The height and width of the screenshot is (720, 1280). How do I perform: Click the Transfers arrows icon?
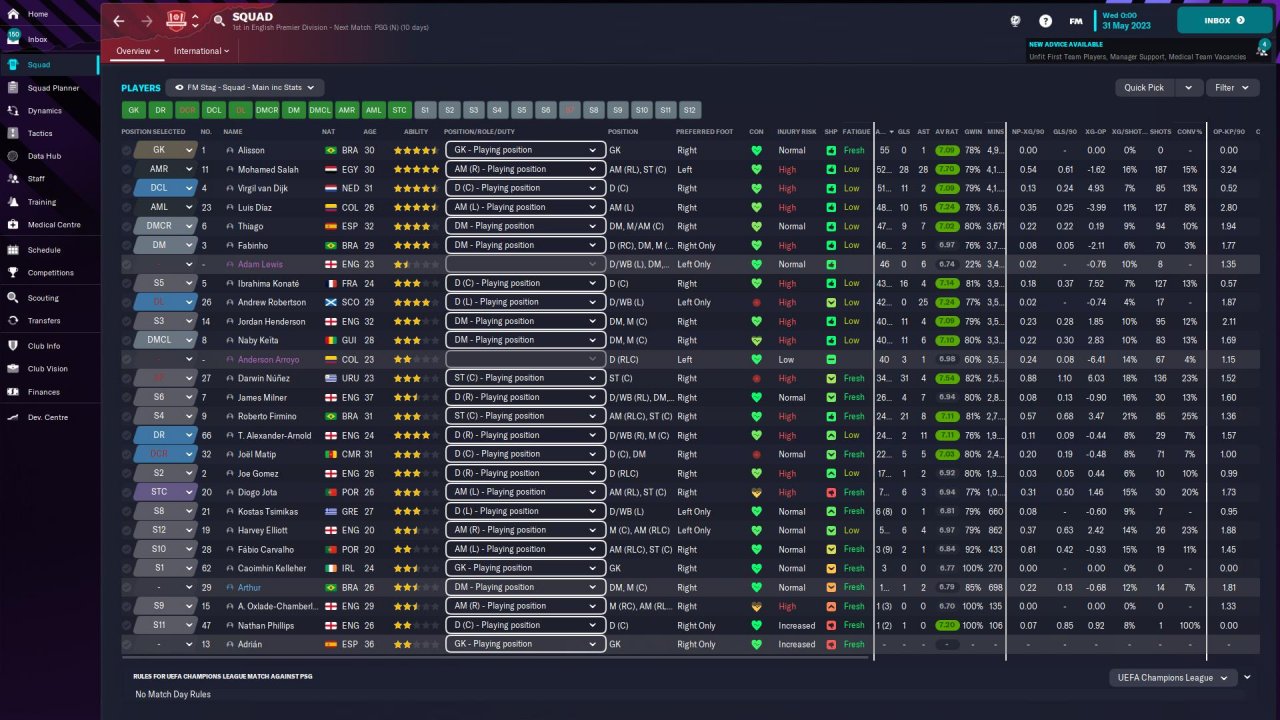tap(13, 321)
